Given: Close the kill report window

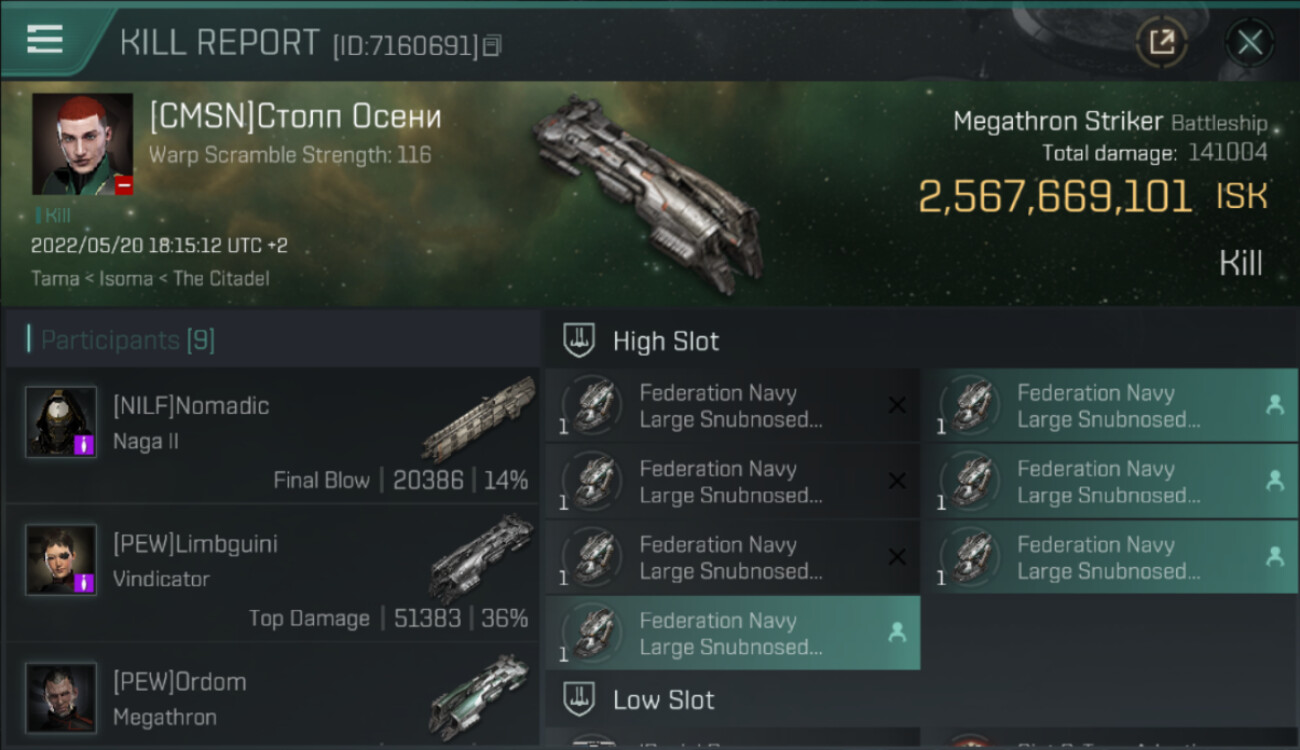Looking at the screenshot, I should point(1249,42).
